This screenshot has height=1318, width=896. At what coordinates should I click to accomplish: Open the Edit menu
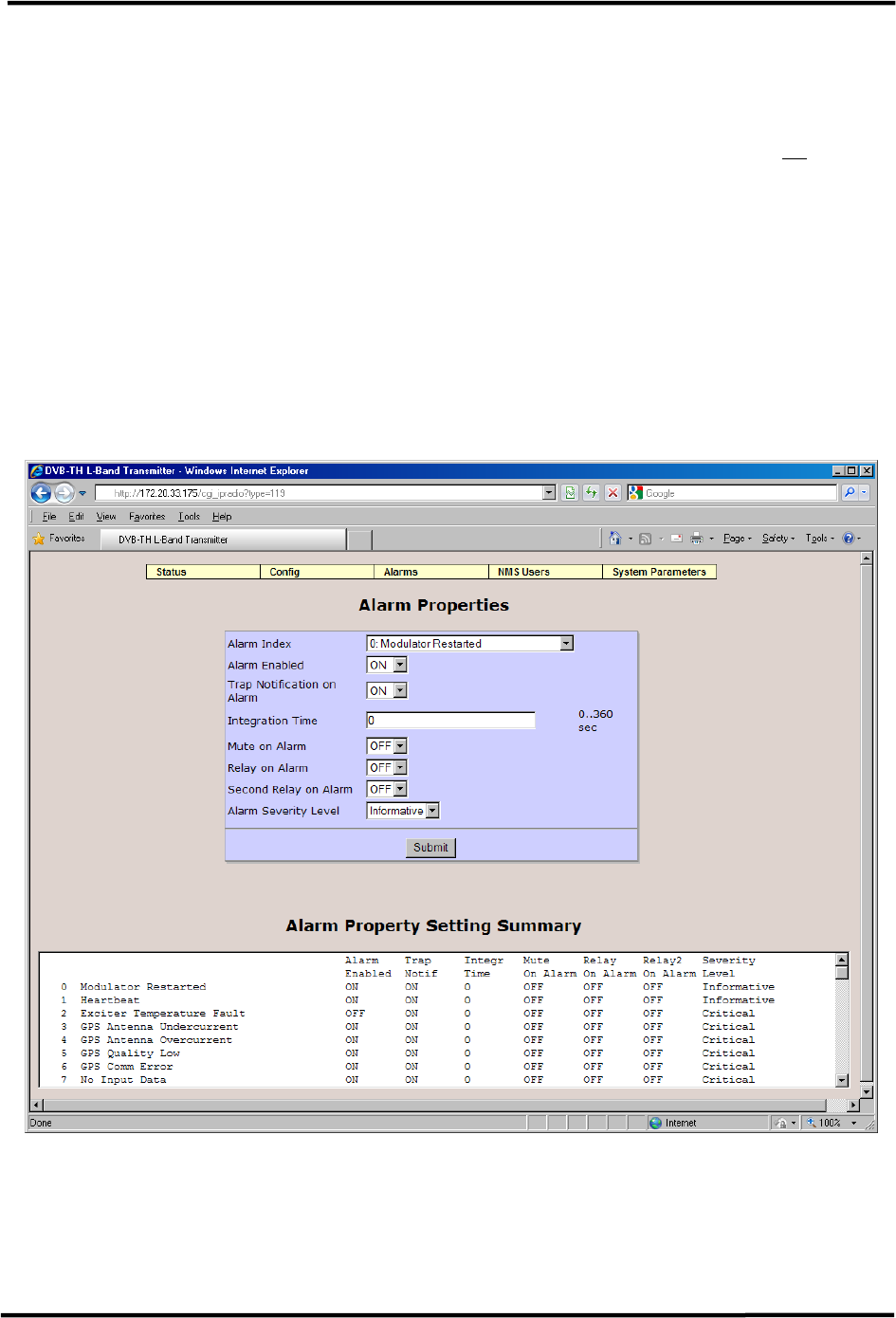click(76, 517)
